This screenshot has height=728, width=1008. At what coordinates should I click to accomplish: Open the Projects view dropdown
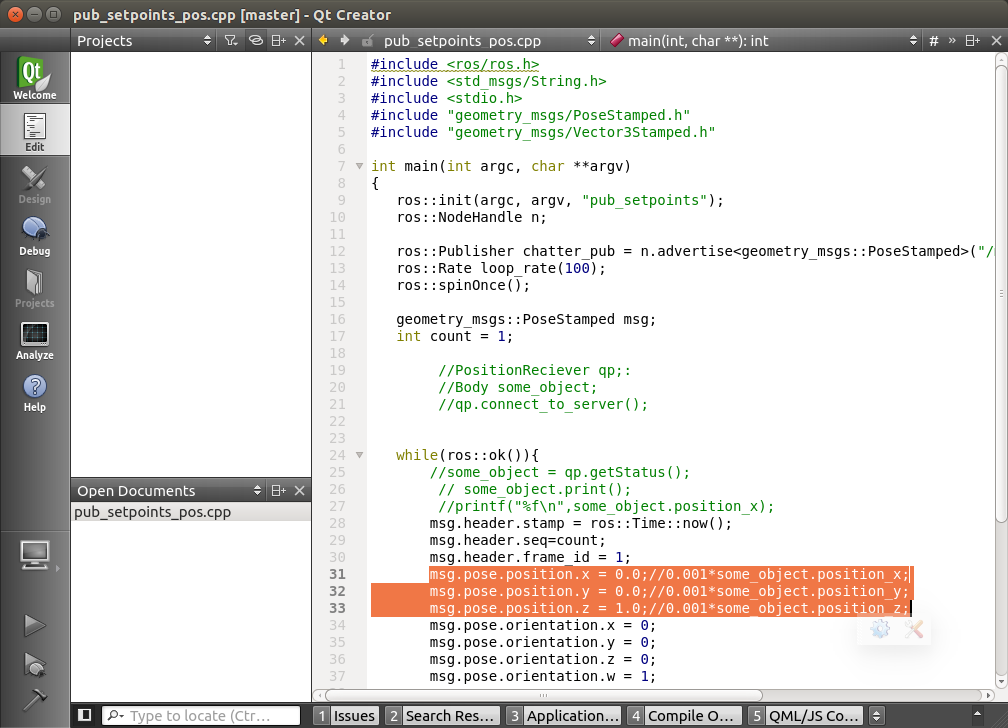[145, 41]
